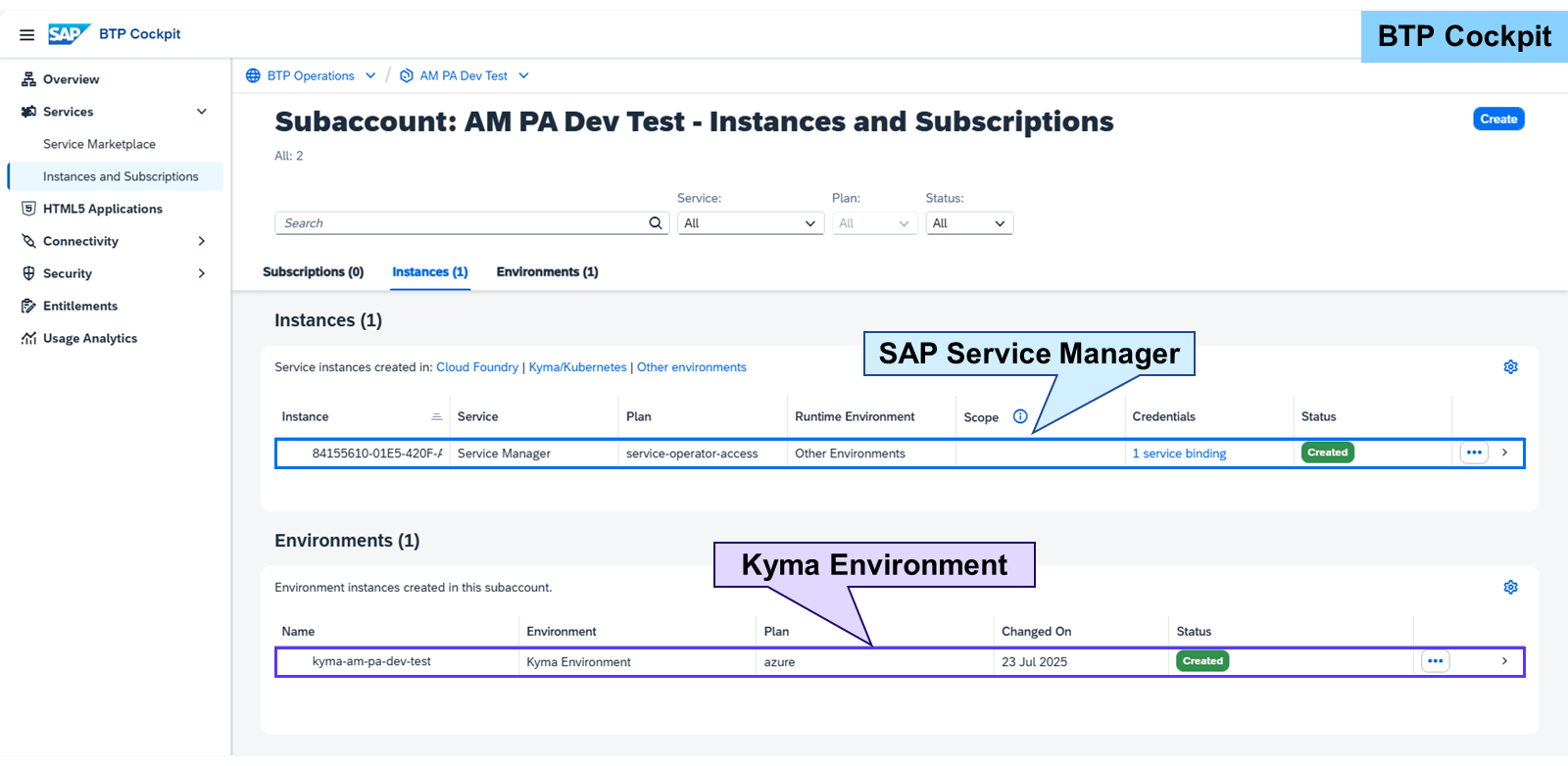Expand the Security sidebar section
The width and height of the screenshot is (1568, 766).
pyautogui.click(x=202, y=273)
